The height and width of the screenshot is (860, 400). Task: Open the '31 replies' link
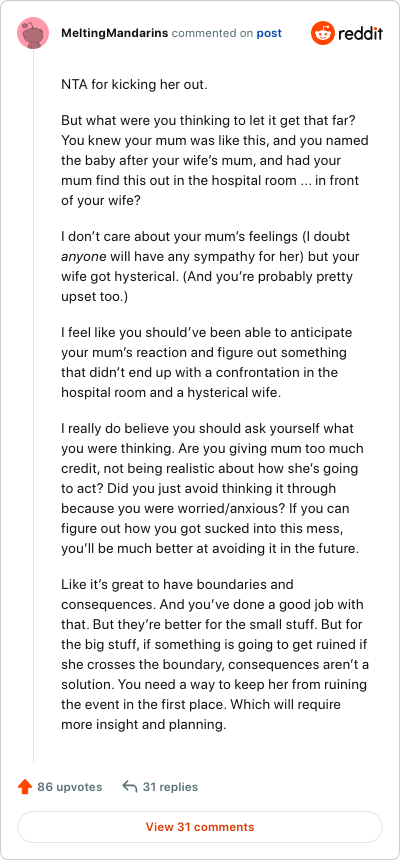click(x=170, y=787)
